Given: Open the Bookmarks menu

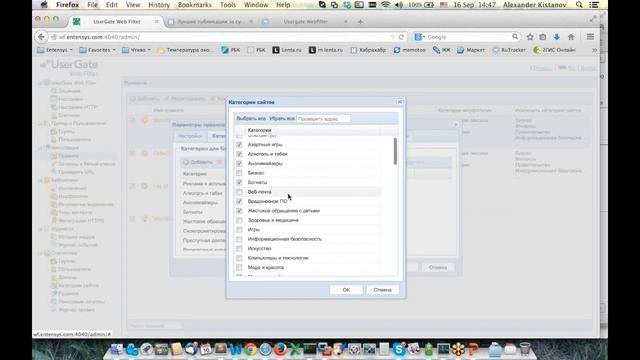Looking at the screenshot, I should click(x=195, y=5).
